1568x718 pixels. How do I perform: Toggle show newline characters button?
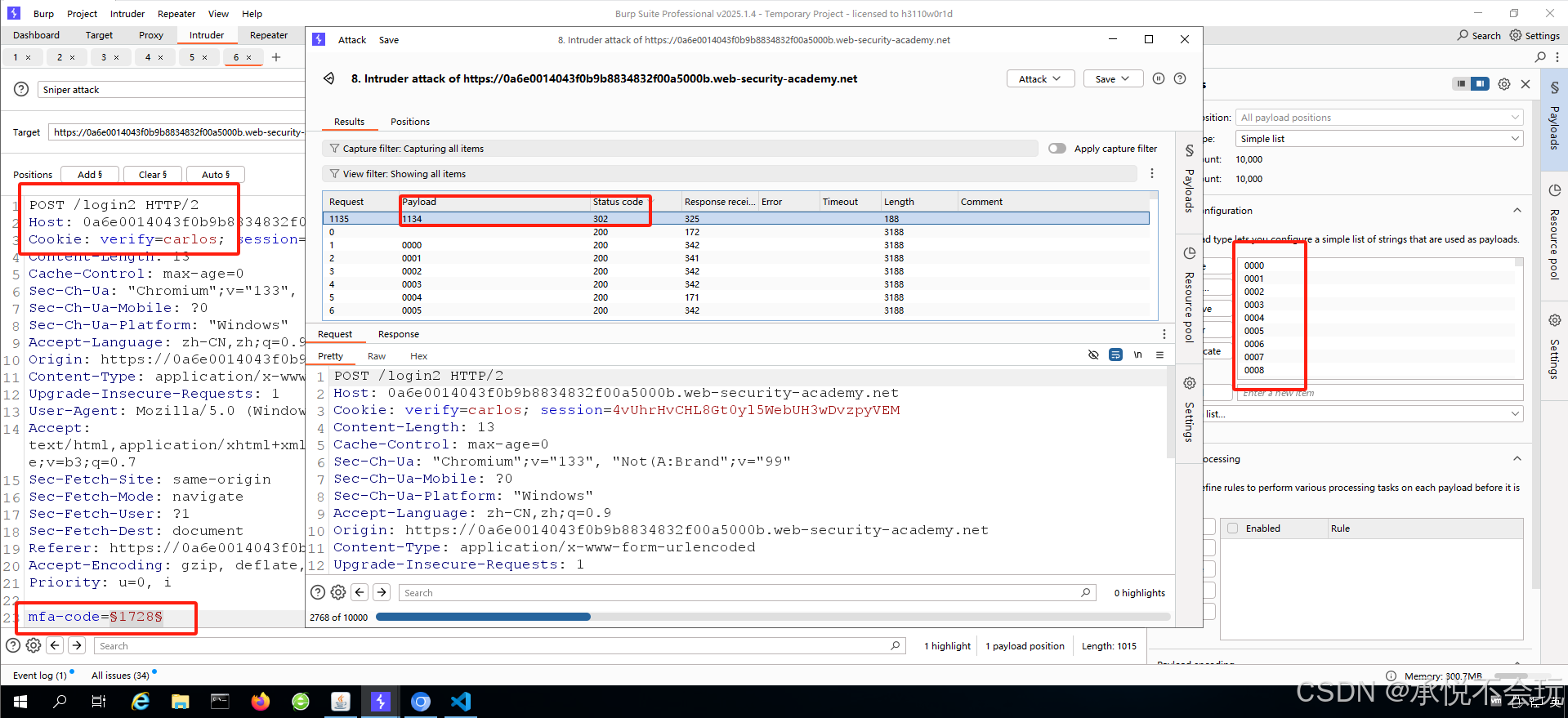[1138, 355]
